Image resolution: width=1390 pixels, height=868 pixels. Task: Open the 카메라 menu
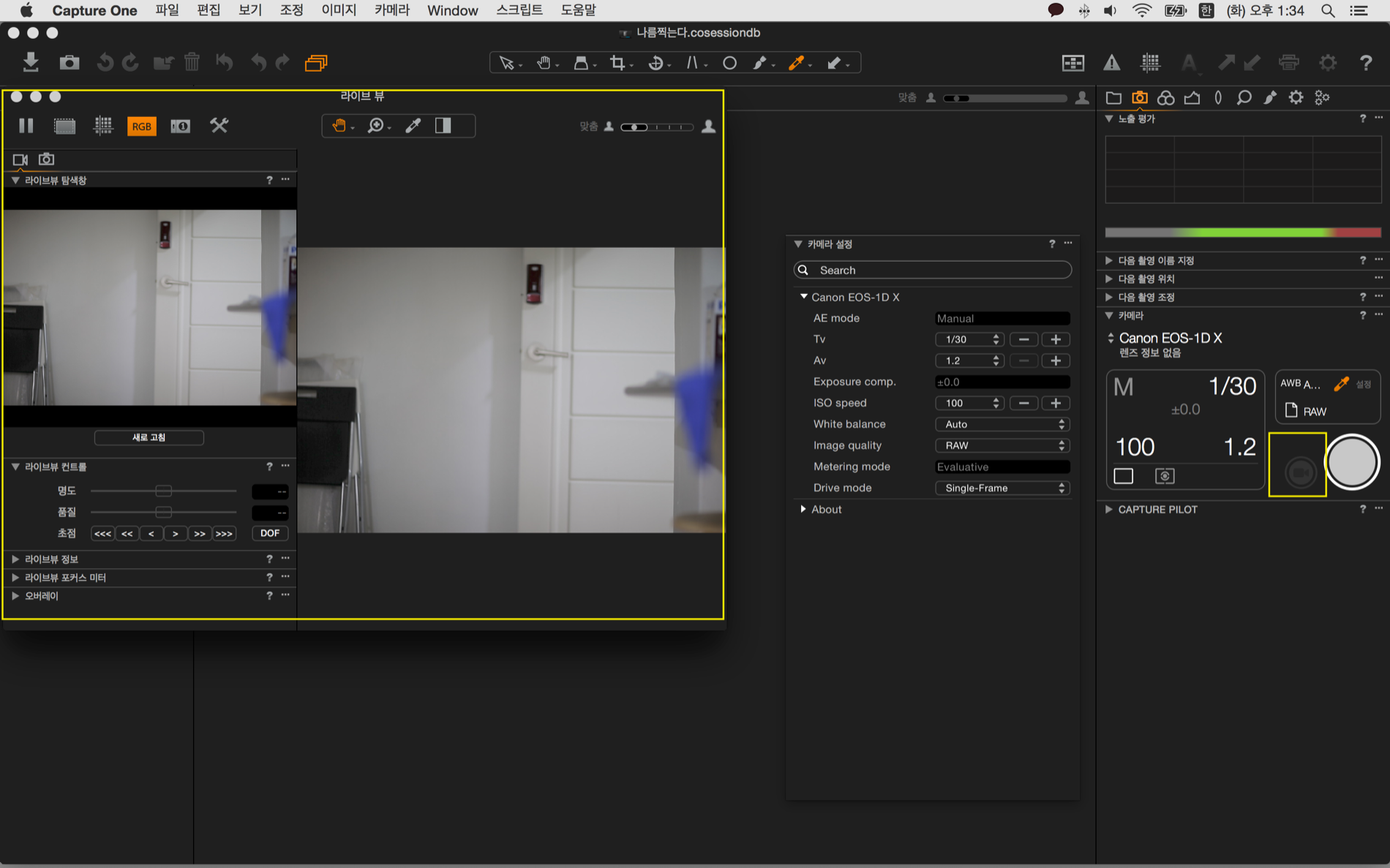click(391, 10)
